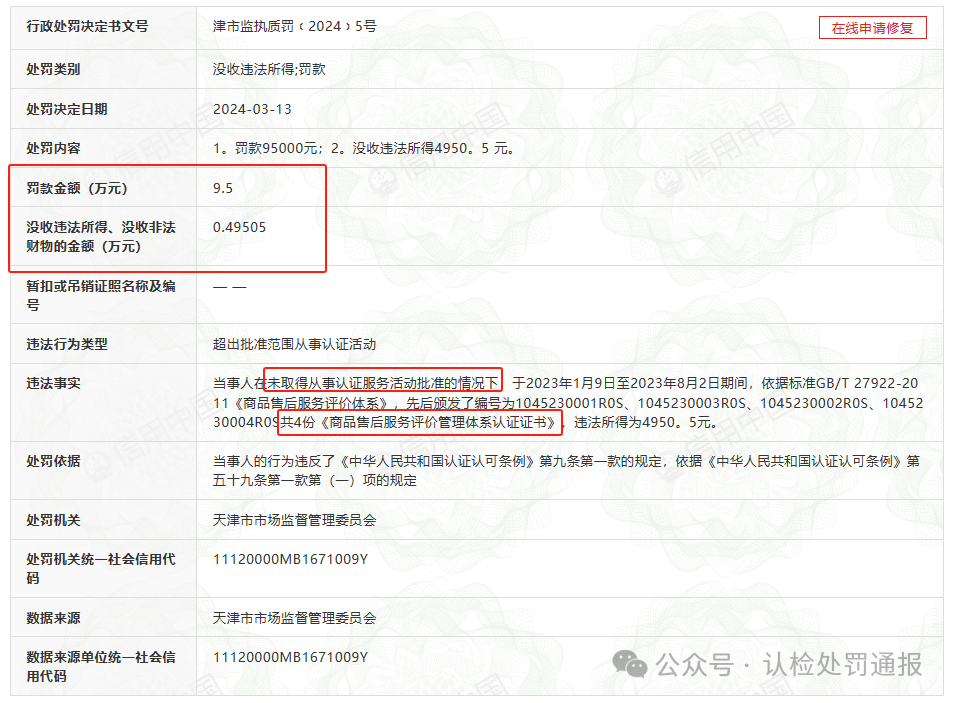Click the 暂扣或吊销证照名称及编号 label
Viewport: 953px width, 703px height.
point(101,295)
